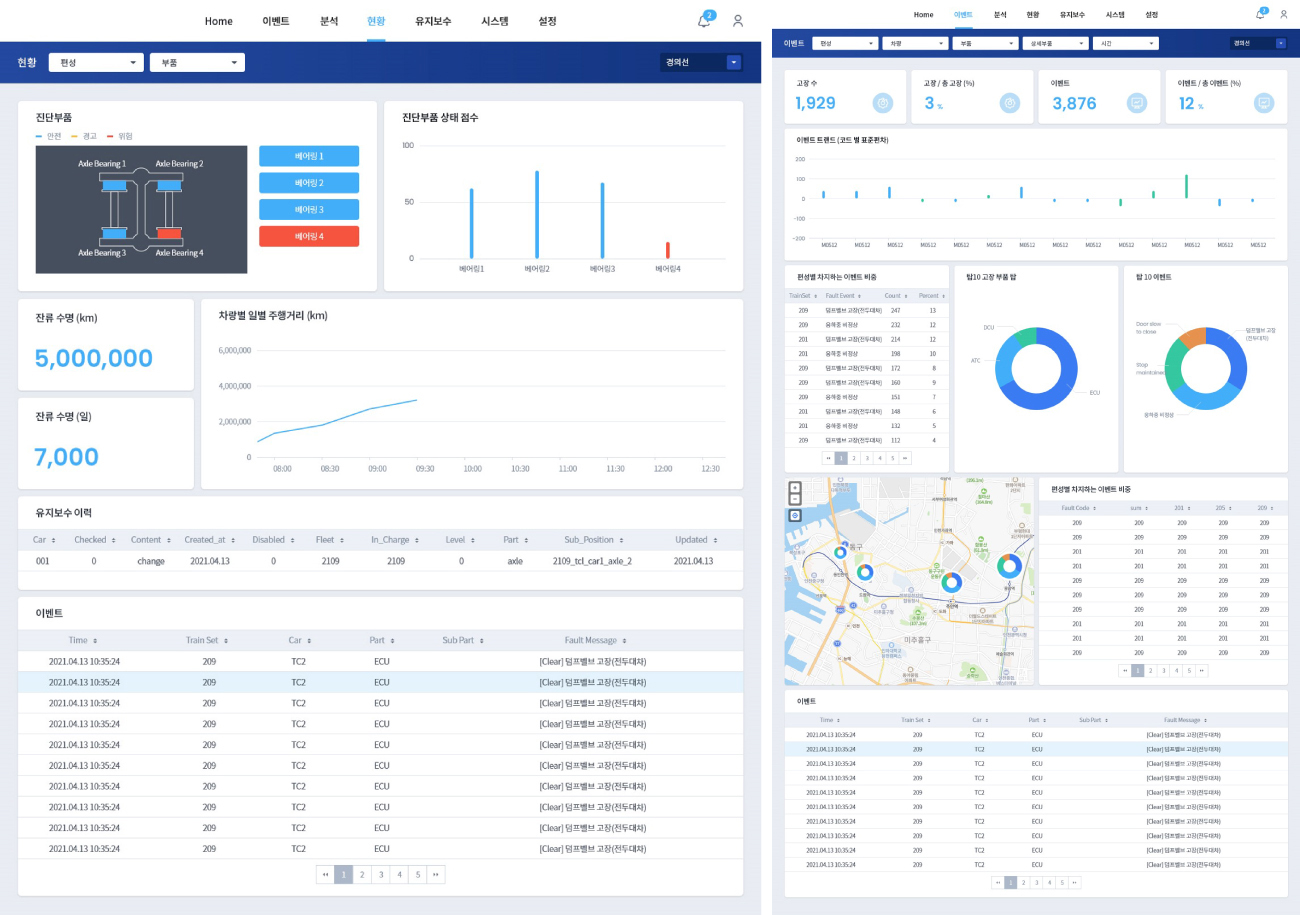Toggle the 위험 legend item in 진단부품
1300x915 pixels.
[119, 135]
